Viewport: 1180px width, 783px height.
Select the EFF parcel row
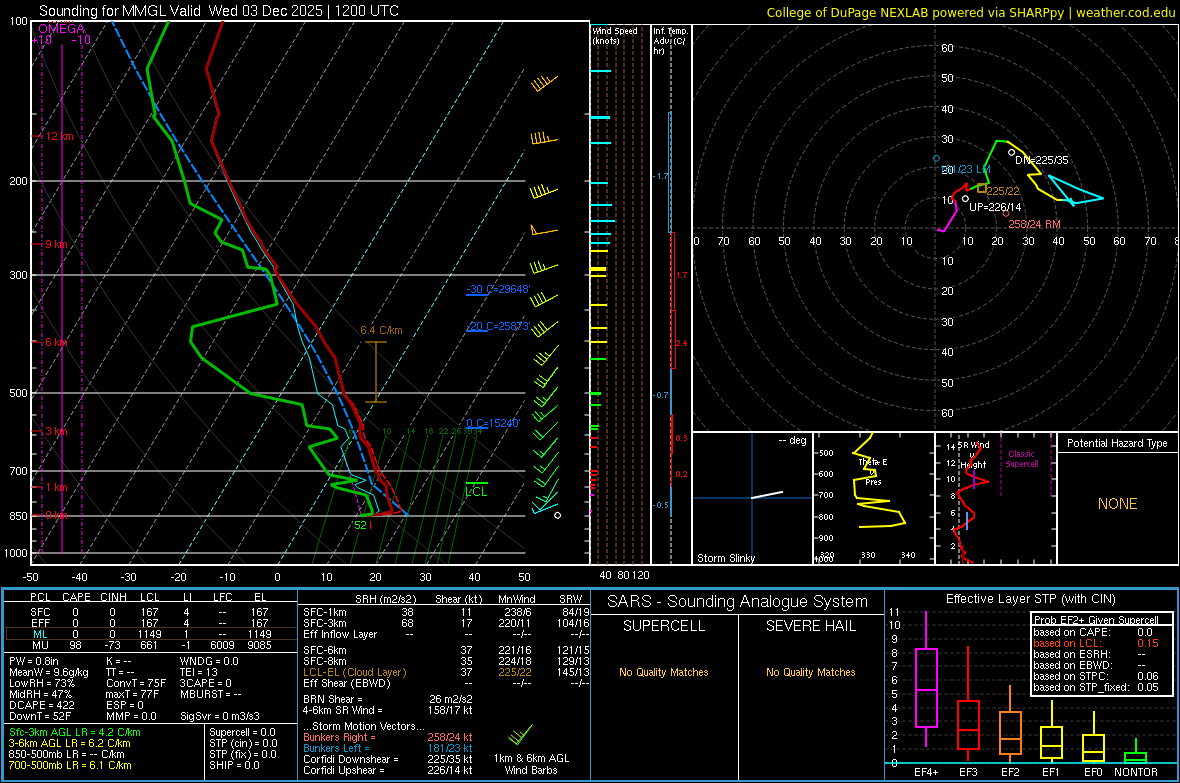point(149,623)
